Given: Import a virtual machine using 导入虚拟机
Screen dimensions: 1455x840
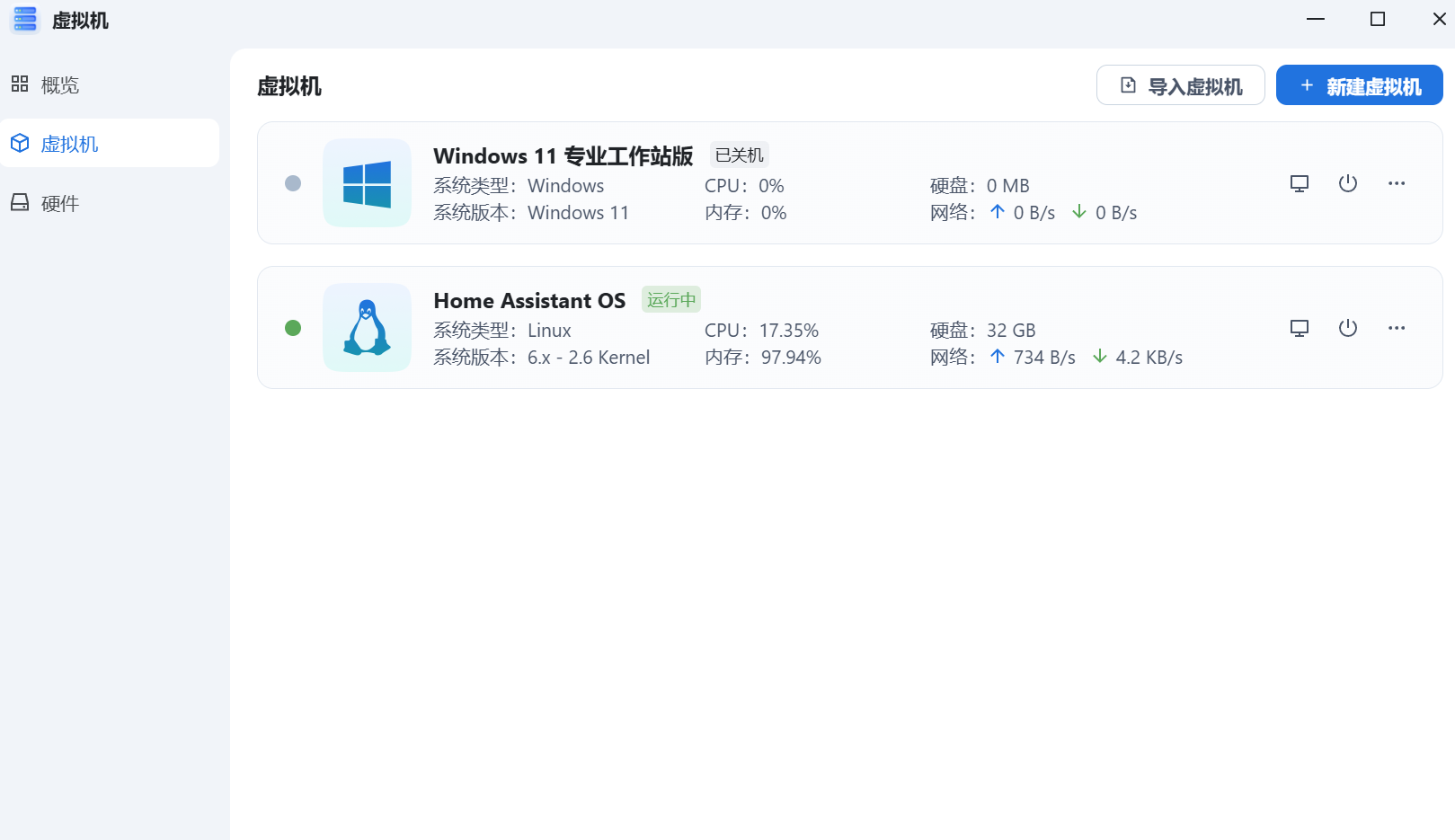Looking at the screenshot, I should (1180, 84).
